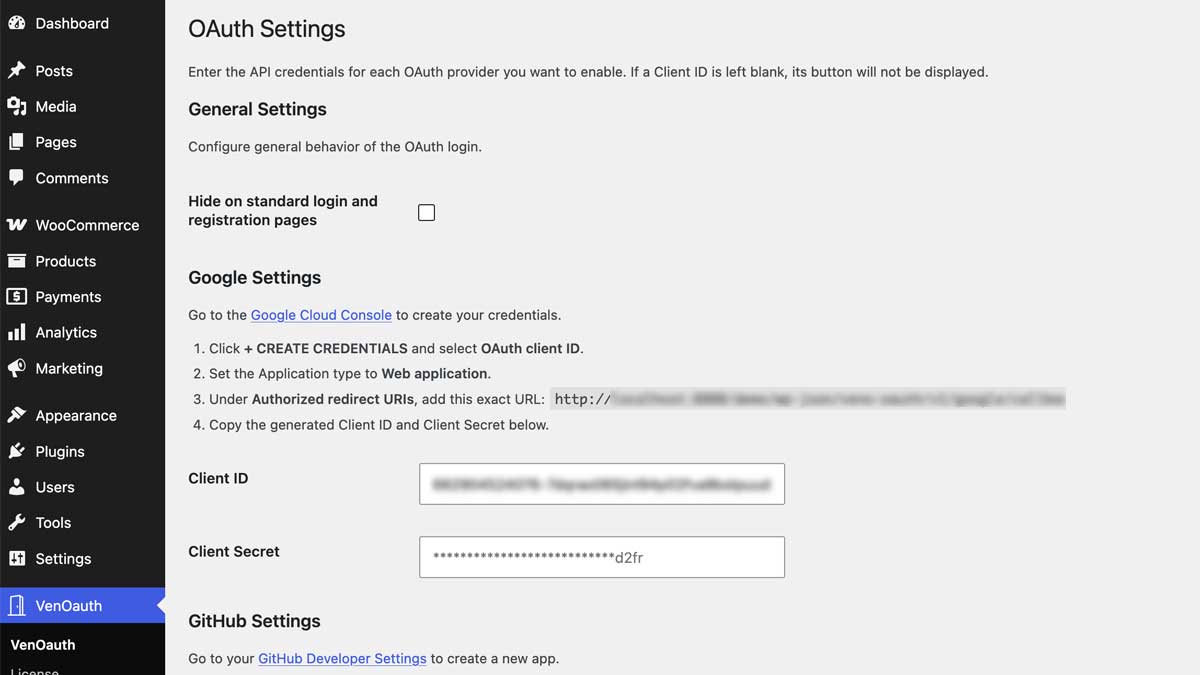The image size is (1200, 675).
Task: Open the Appearance menu item
Action: tap(82, 416)
